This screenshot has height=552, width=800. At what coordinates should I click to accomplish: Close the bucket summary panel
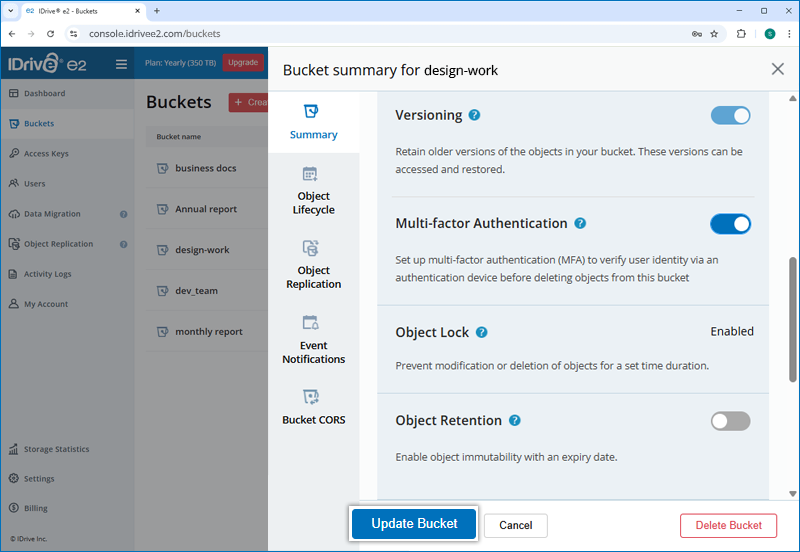777,69
